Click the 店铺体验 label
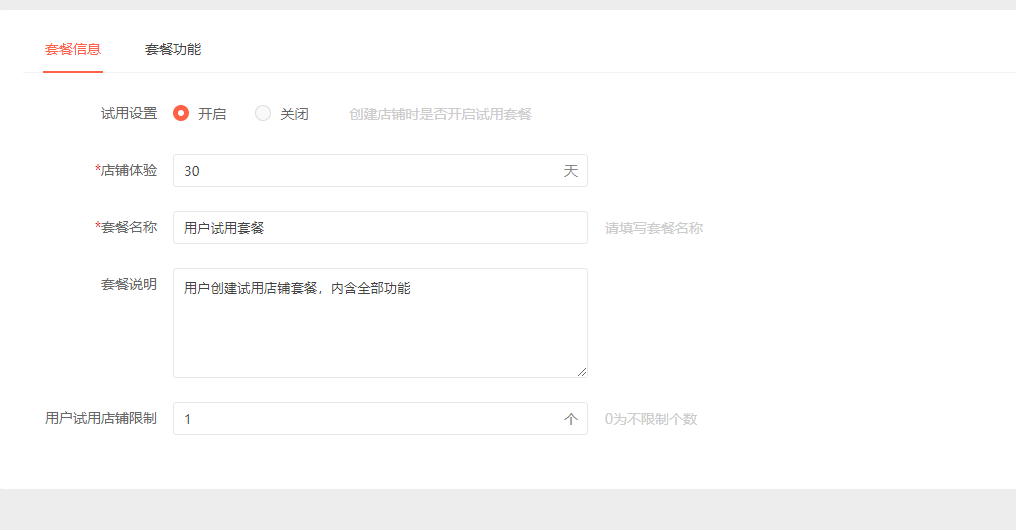1016x530 pixels. [126, 170]
